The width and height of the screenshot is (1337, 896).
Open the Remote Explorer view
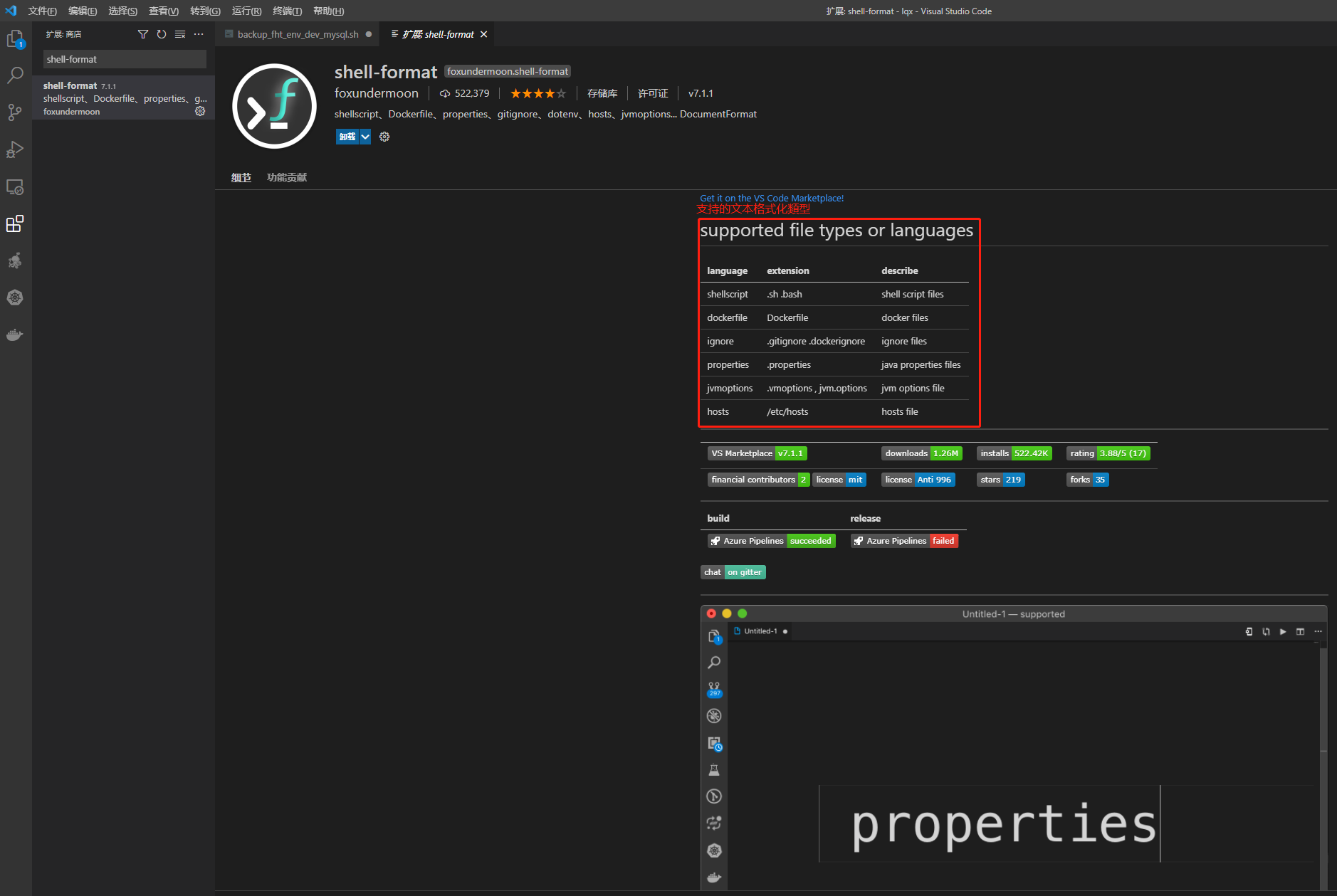(x=16, y=186)
